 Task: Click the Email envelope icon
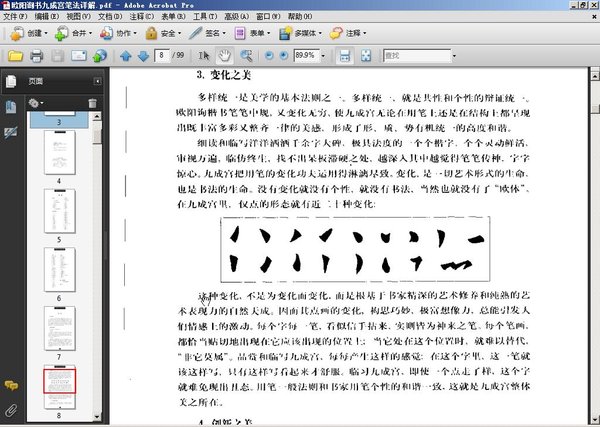78,56
